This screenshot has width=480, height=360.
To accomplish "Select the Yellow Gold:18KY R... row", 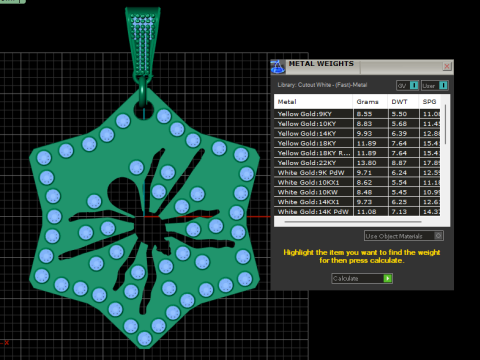I will (x=357, y=153).
